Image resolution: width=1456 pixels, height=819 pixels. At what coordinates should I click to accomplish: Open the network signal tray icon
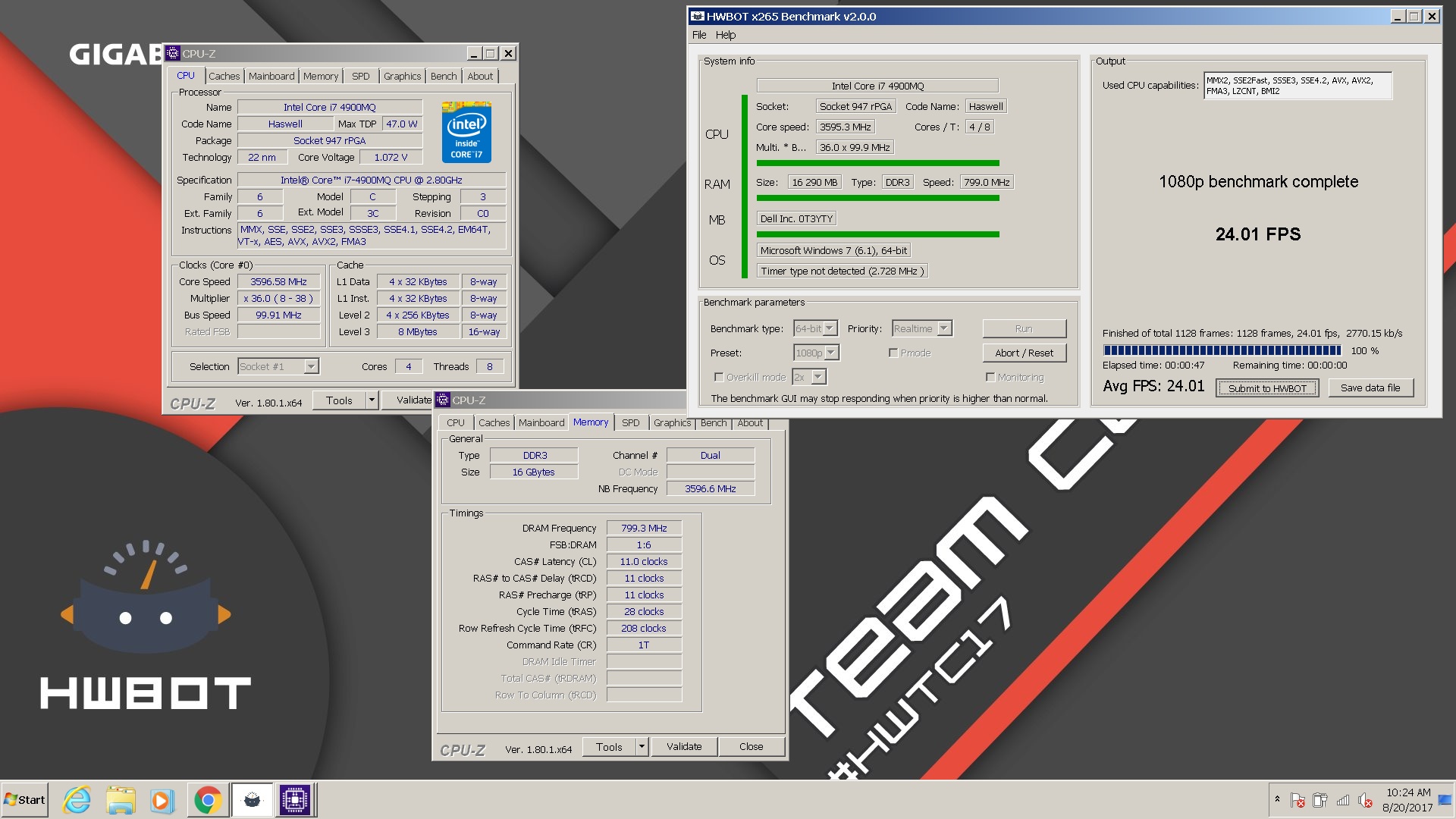pos(1343,800)
